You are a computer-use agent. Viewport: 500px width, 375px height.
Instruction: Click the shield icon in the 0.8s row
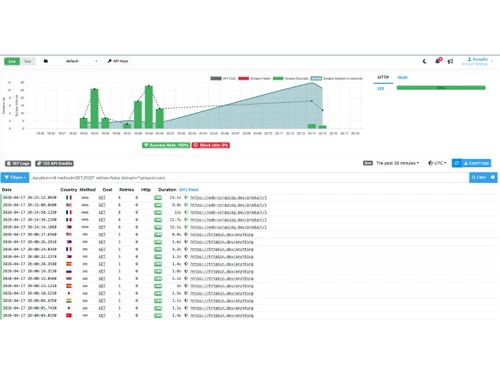coord(186,234)
